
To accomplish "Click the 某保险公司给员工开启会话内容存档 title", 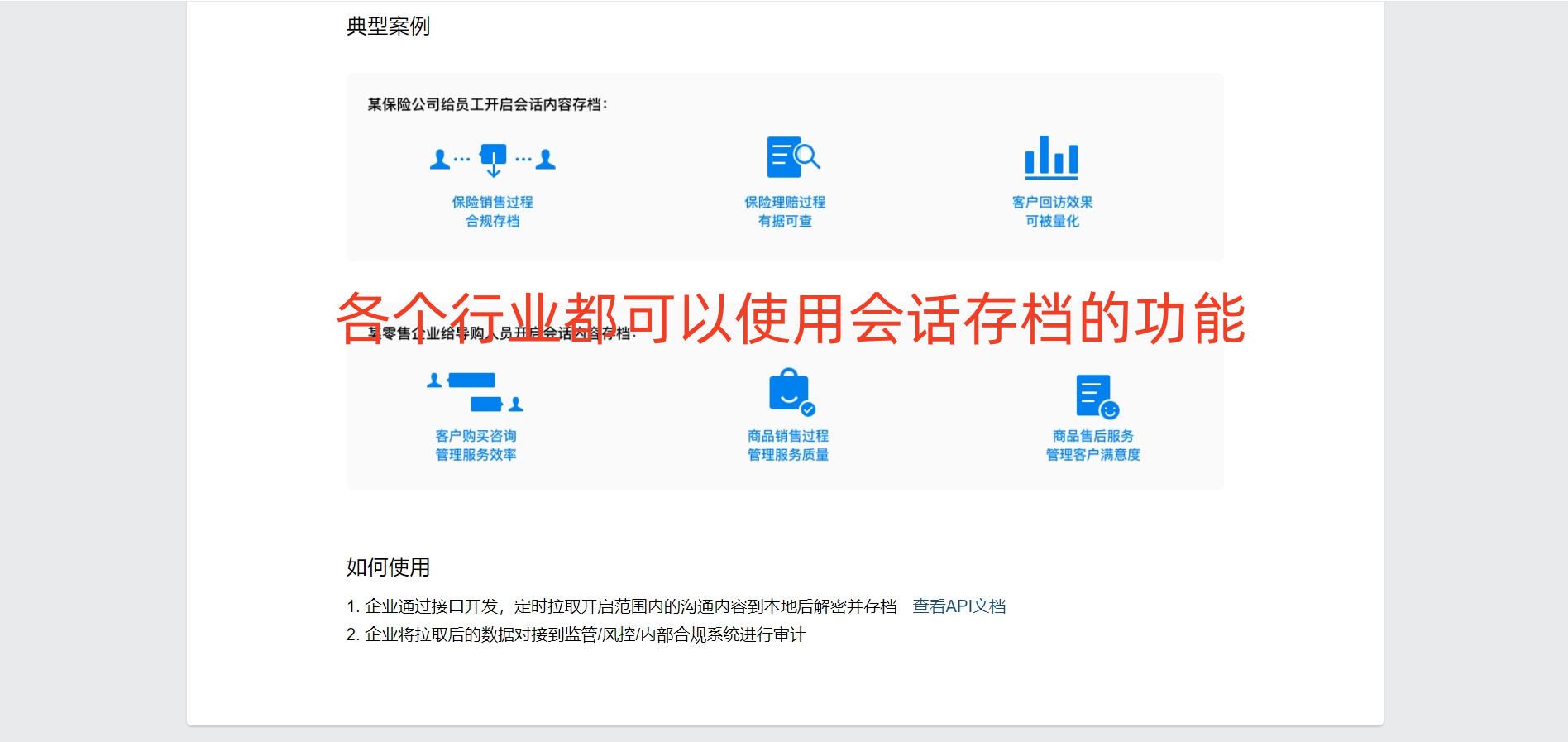I will coord(487,104).
